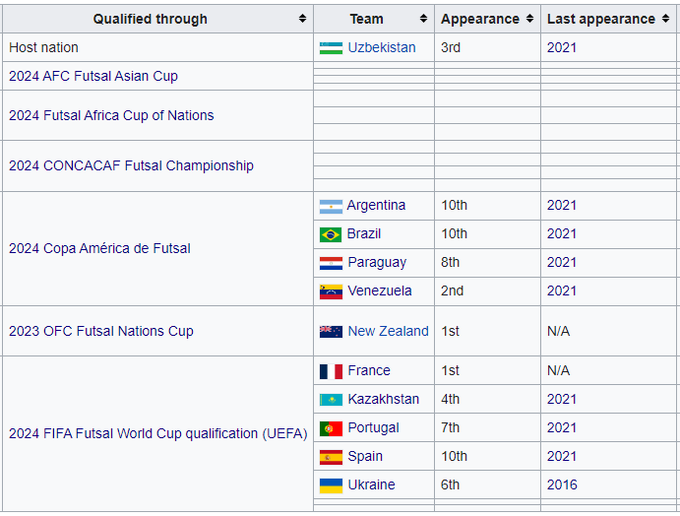Sort table by Team column arrows
Screen dimensions: 680x516
(423, 19)
